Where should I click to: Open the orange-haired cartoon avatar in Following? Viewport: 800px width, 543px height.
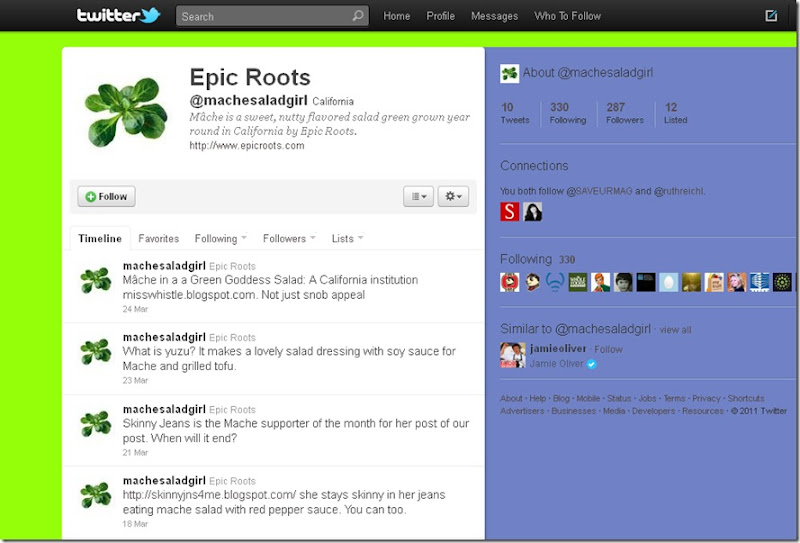pyautogui.click(x=601, y=282)
